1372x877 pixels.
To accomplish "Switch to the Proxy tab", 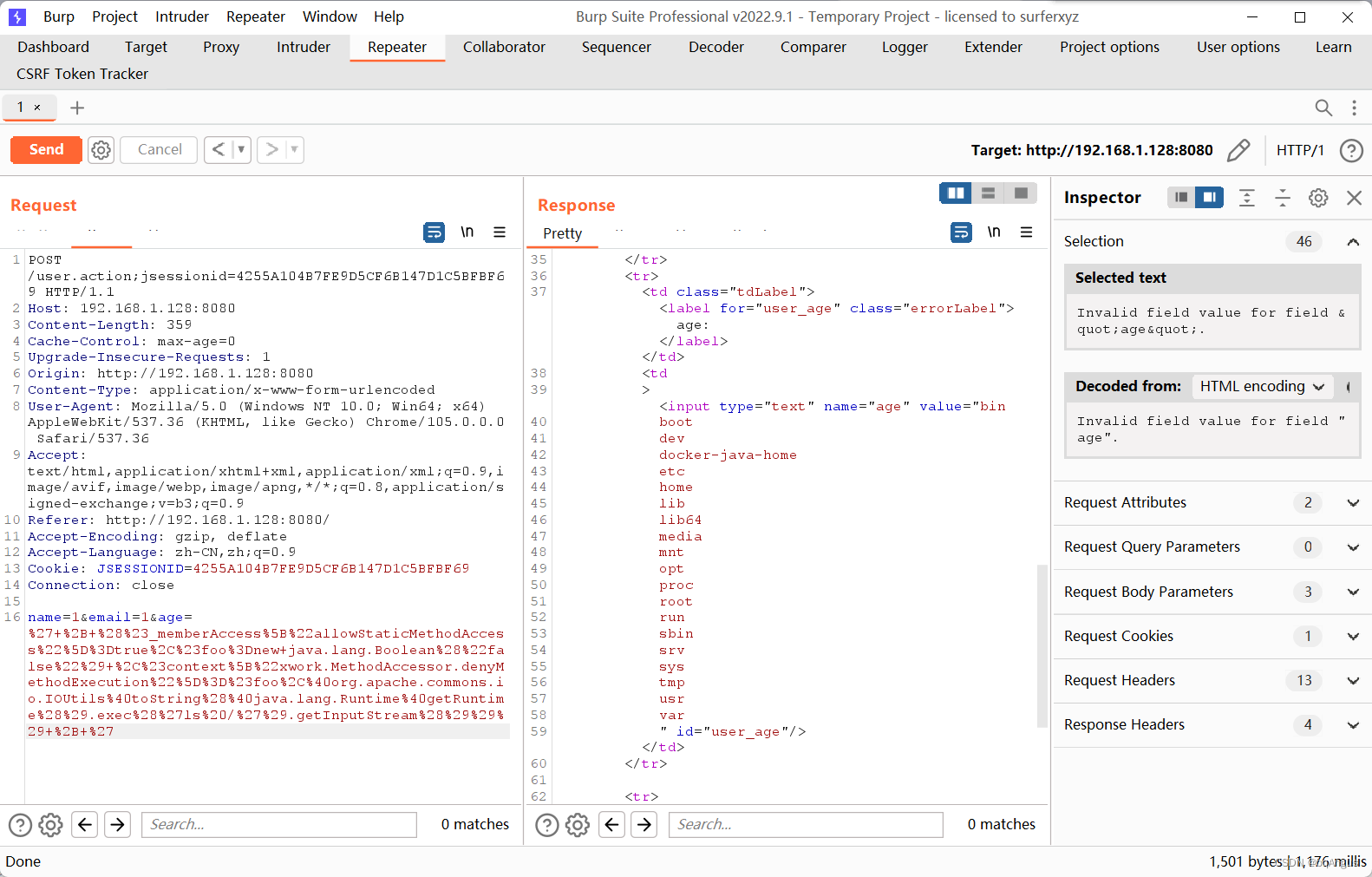I will [221, 47].
